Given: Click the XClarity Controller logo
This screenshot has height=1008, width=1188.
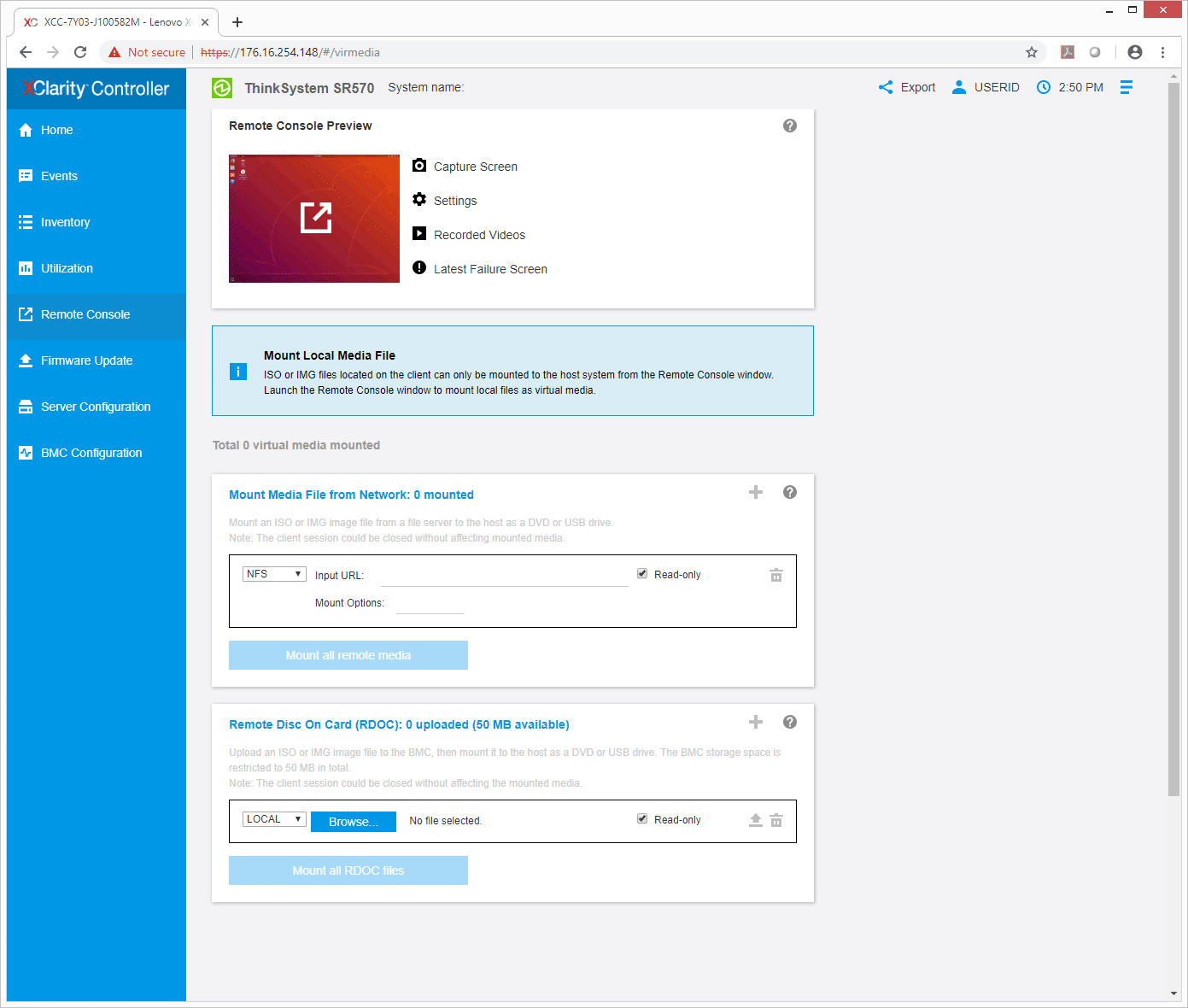Looking at the screenshot, I should (96, 88).
